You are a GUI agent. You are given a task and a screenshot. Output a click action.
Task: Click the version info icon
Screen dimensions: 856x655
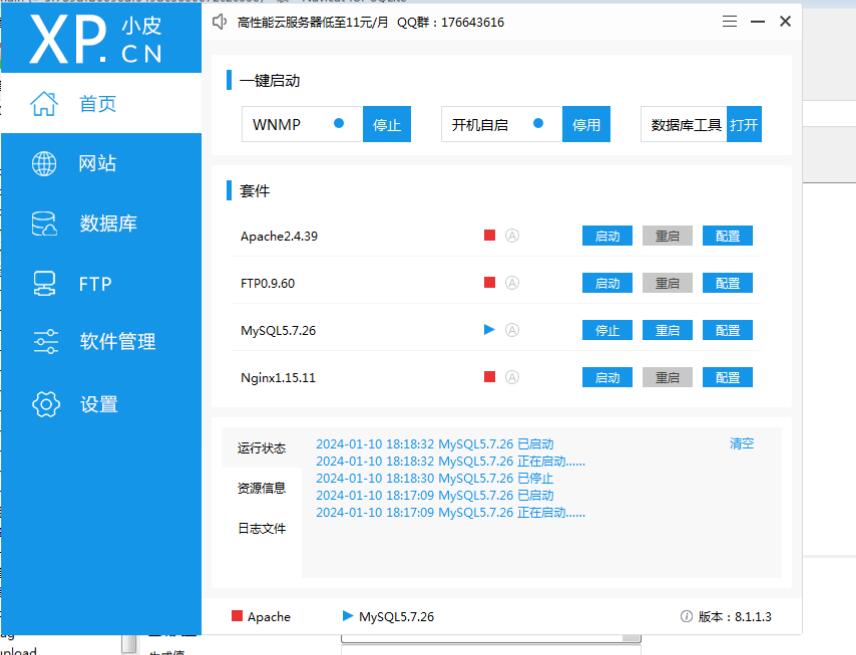point(686,616)
